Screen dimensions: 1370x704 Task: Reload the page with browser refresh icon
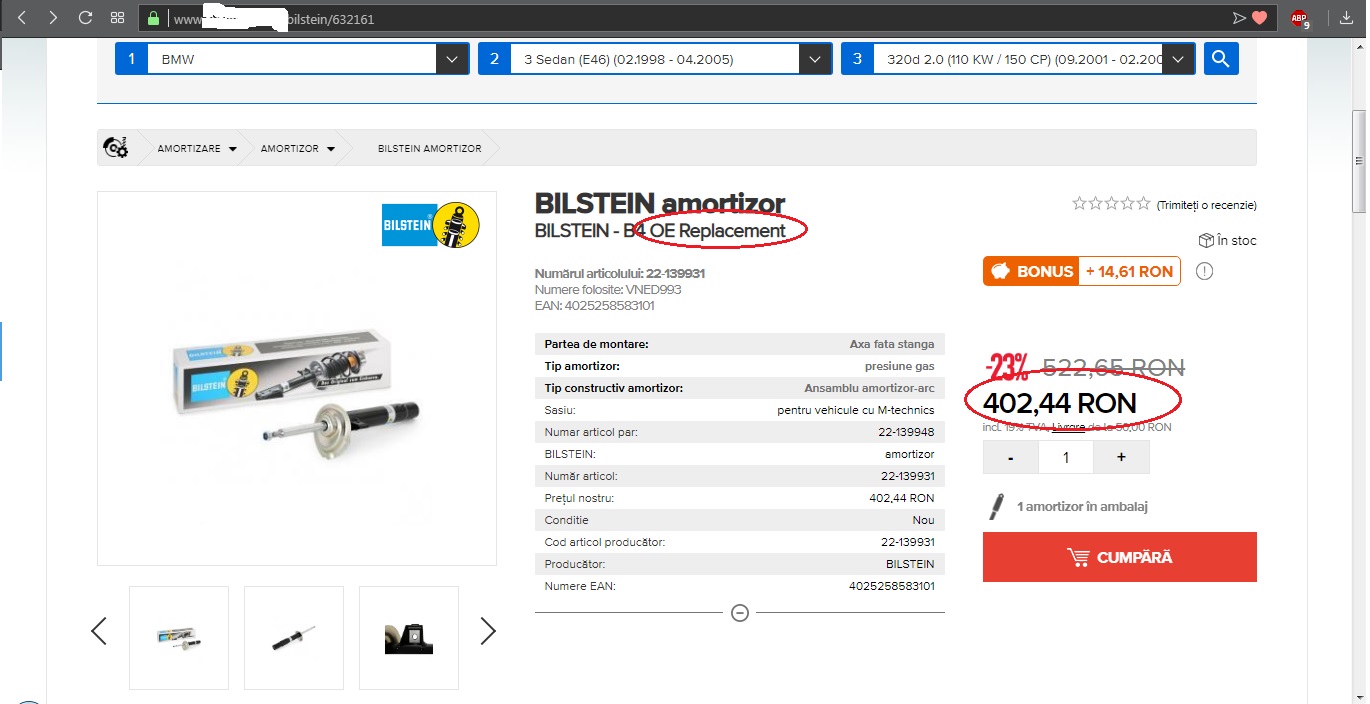click(85, 18)
